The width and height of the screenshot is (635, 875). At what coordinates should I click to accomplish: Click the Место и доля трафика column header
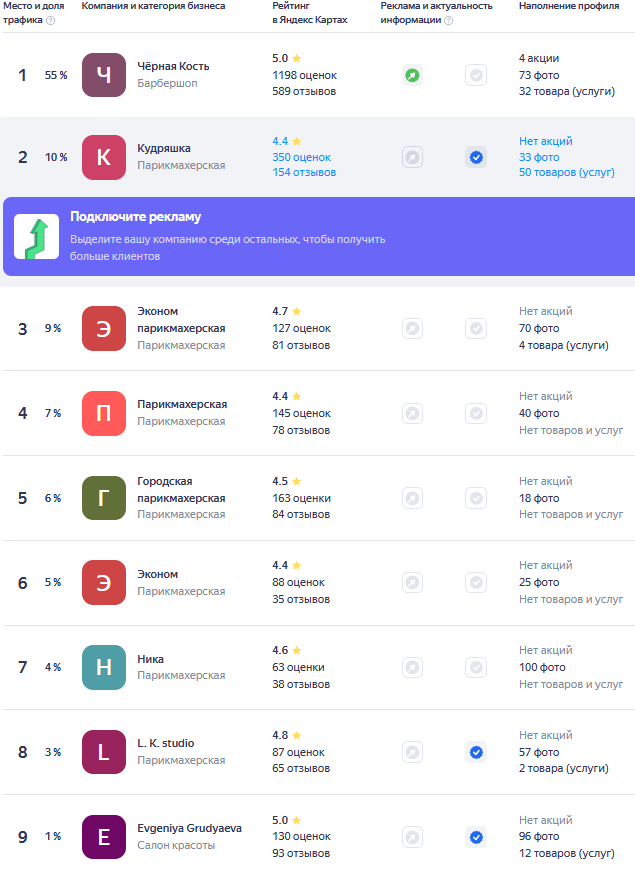[33, 13]
